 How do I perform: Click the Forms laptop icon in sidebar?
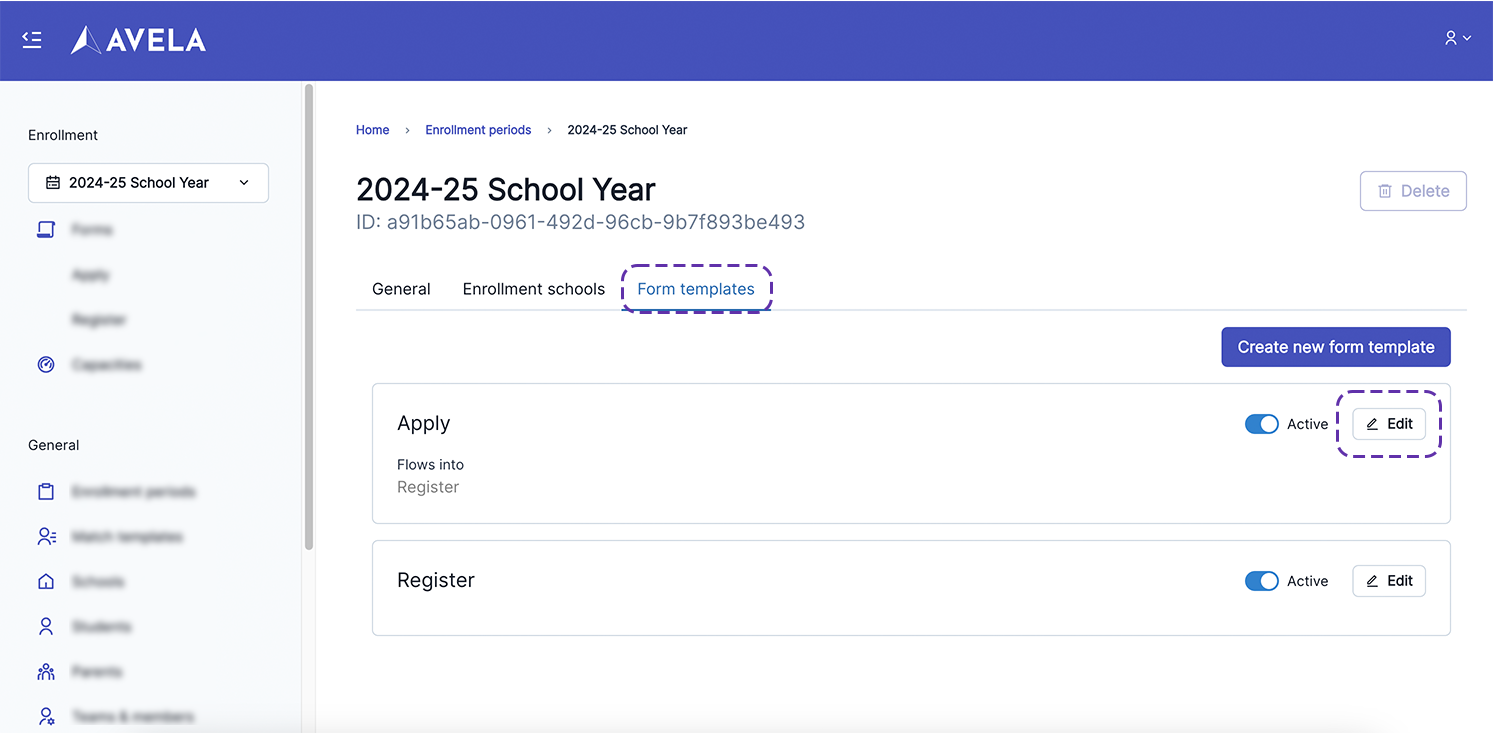pos(46,230)
